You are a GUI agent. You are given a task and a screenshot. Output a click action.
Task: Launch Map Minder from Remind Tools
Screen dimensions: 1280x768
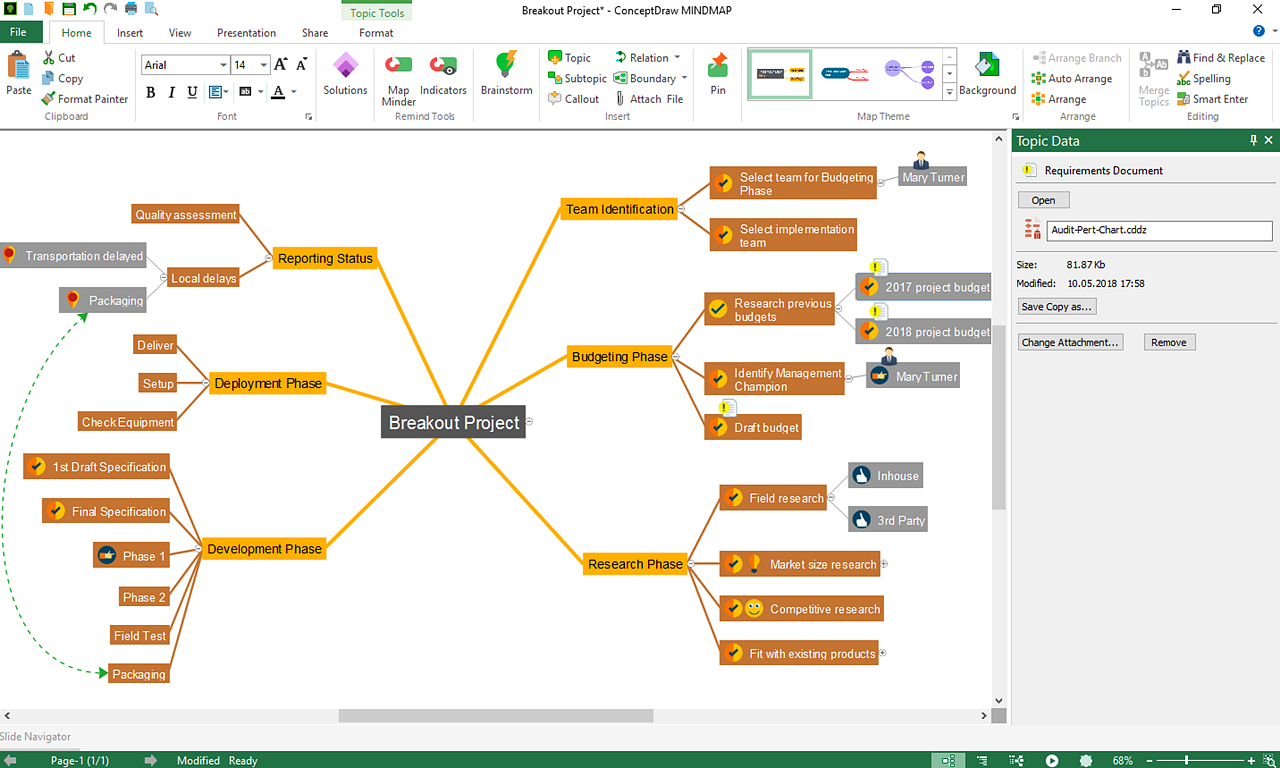[398, 75]
